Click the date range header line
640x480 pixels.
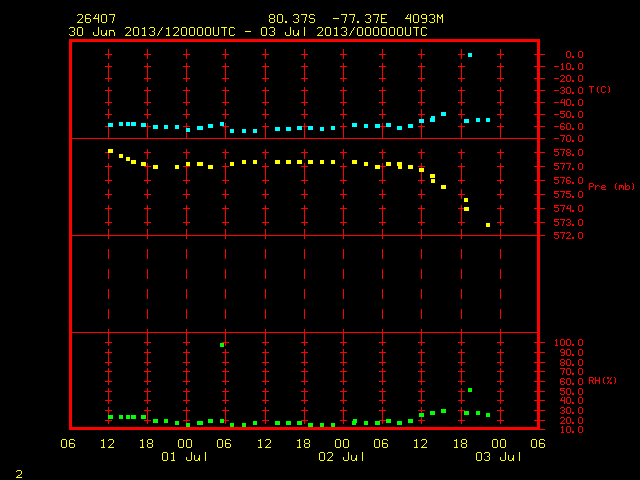point(248,32)
